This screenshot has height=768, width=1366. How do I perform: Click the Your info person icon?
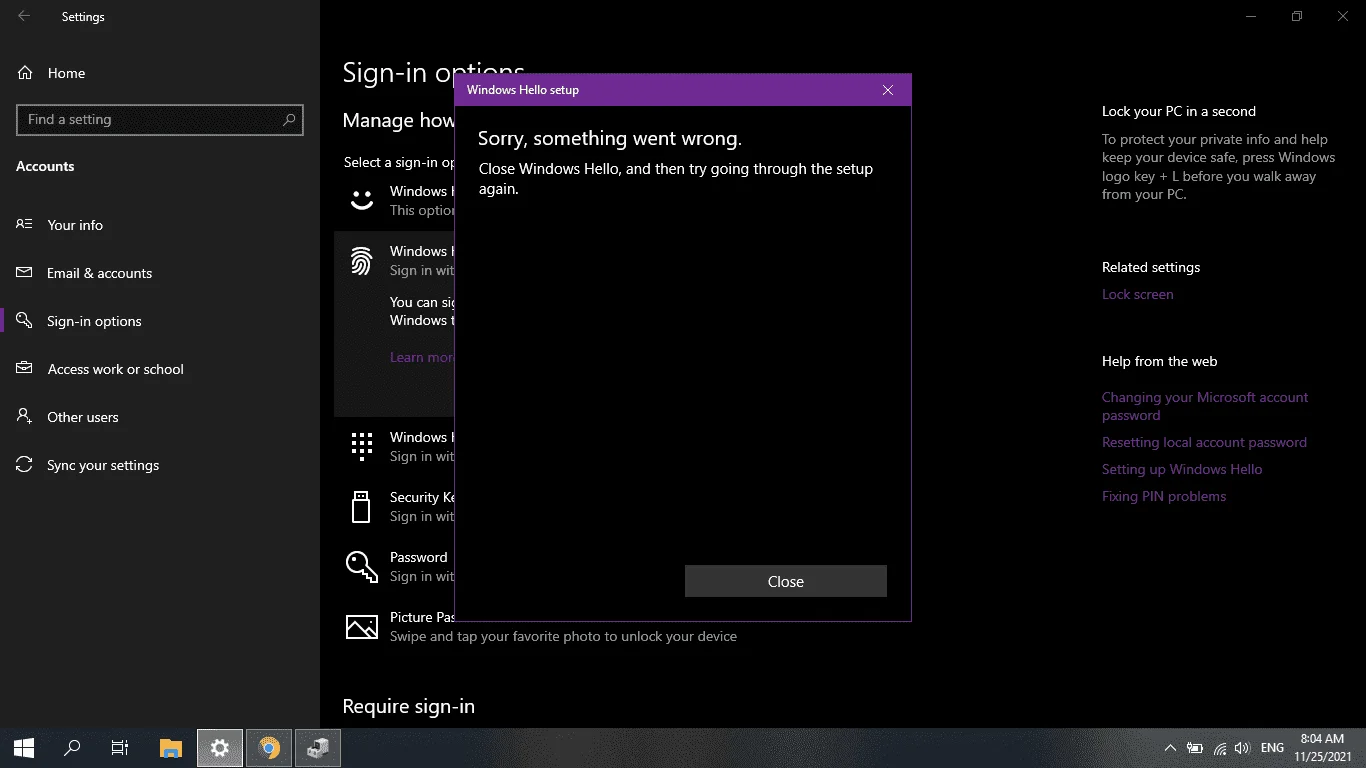tap(25, 224)
